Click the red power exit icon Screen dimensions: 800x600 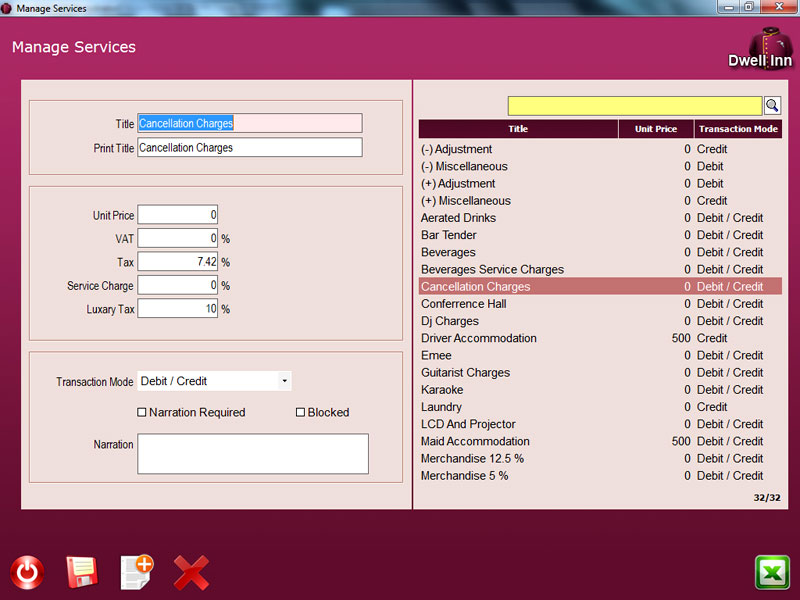pos(27,572)
